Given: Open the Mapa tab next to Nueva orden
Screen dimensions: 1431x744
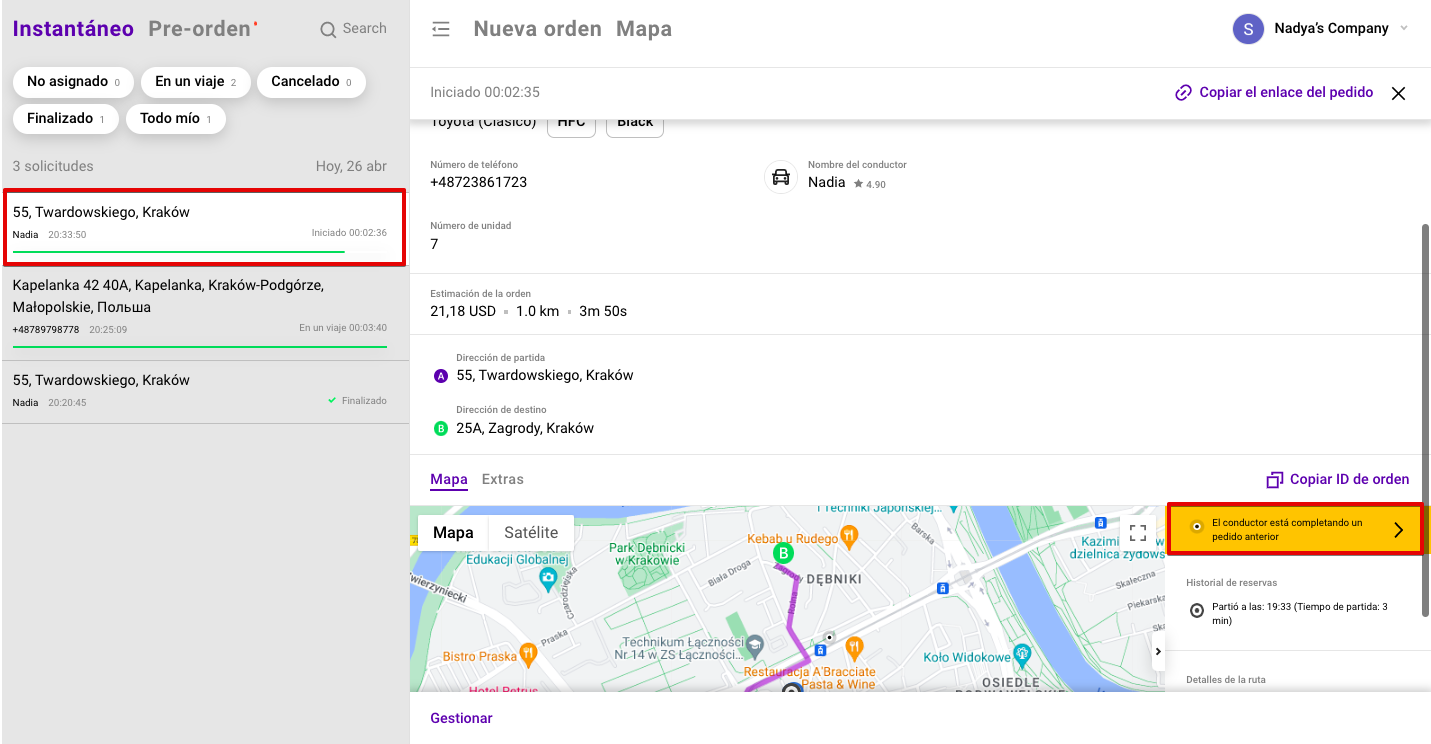Looking at the screenshot, I should pos(644,29).
